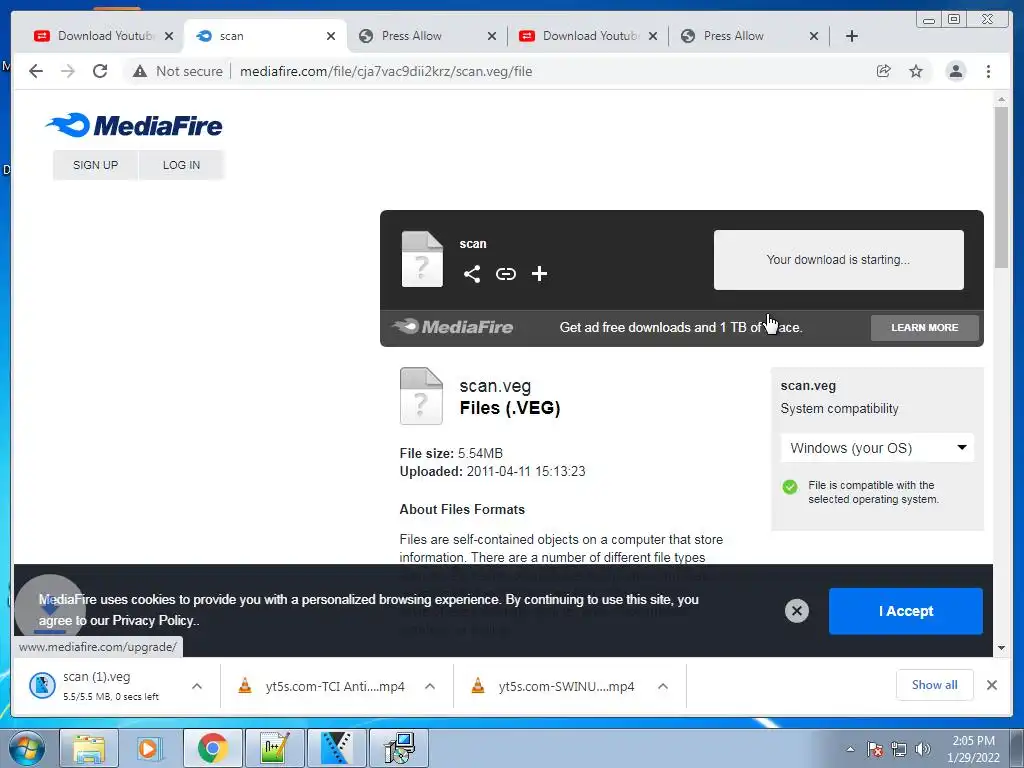Click the Chrome taskbar icon

coord(212,748)
